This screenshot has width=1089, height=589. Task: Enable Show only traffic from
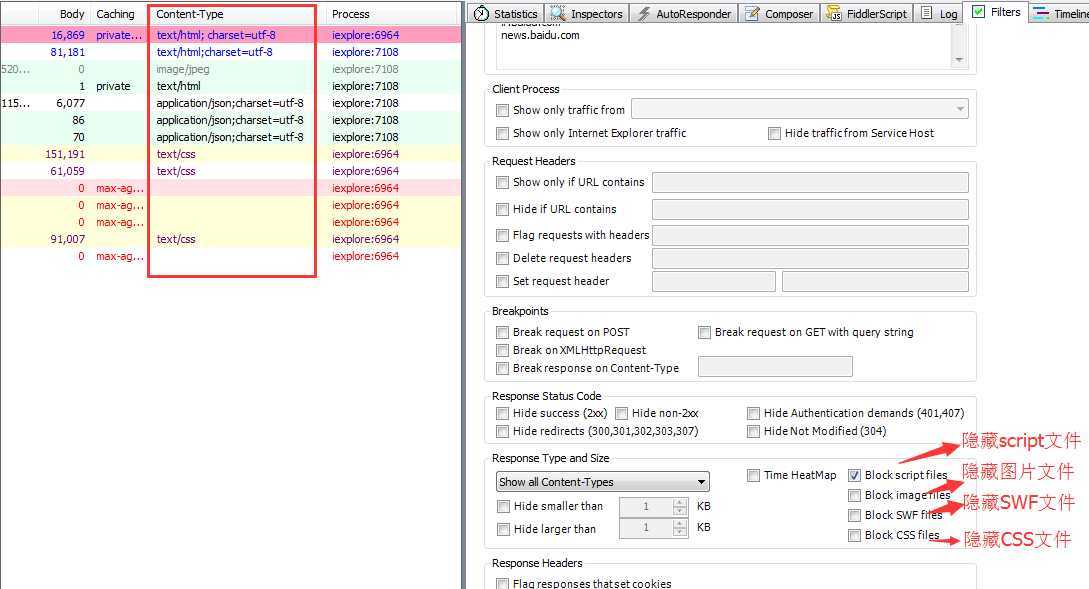[x=502, y=110]
